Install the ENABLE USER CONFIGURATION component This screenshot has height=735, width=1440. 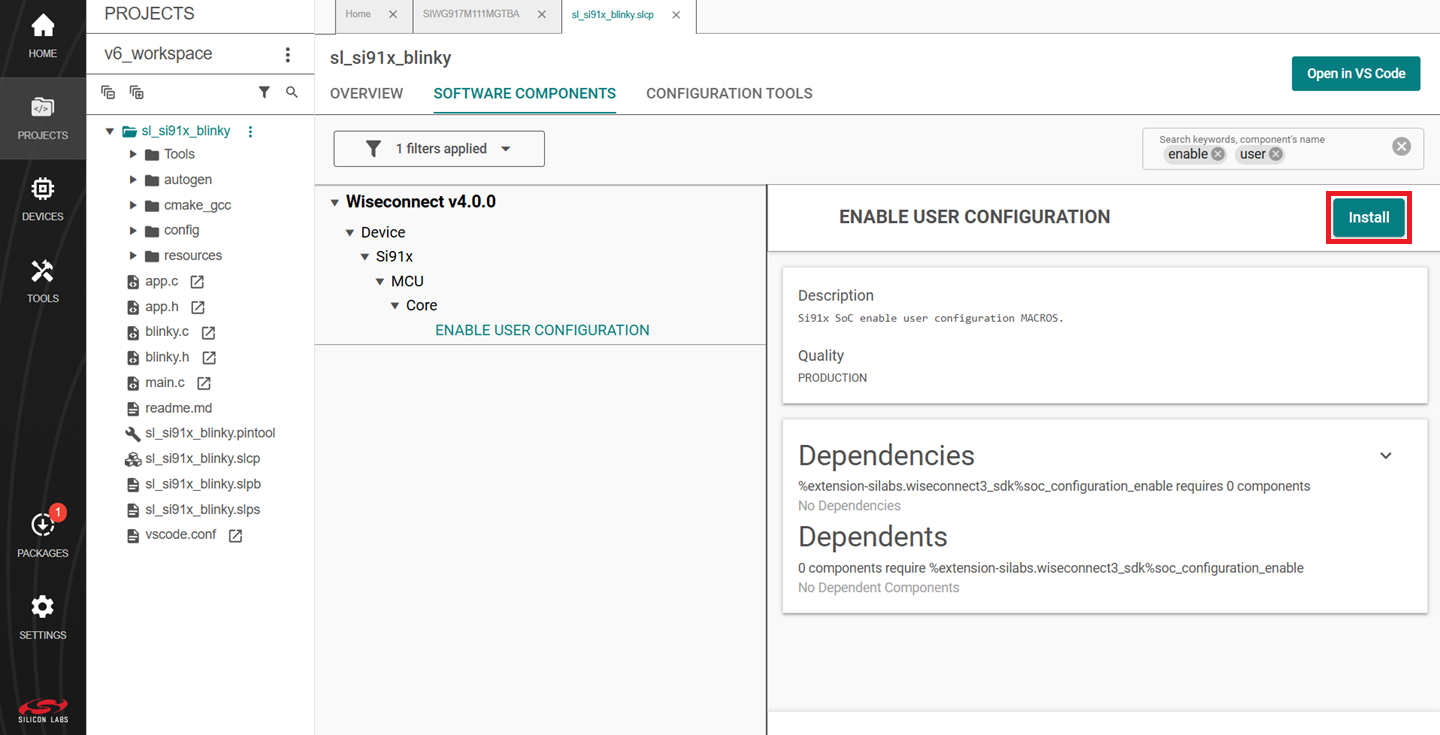[x=1368, y=217]
